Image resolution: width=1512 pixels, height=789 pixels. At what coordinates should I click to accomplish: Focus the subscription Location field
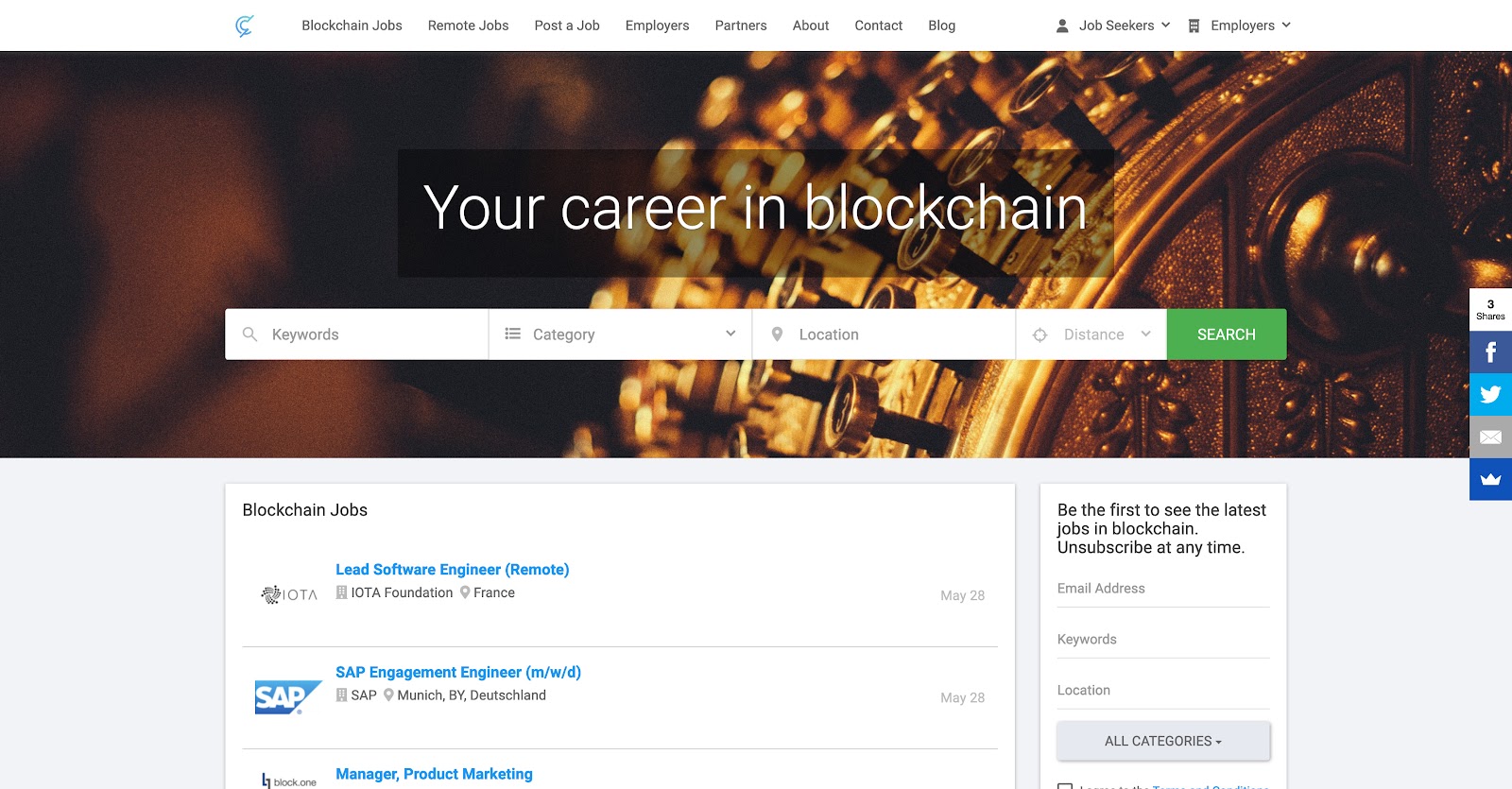(x=1163, y=691)
